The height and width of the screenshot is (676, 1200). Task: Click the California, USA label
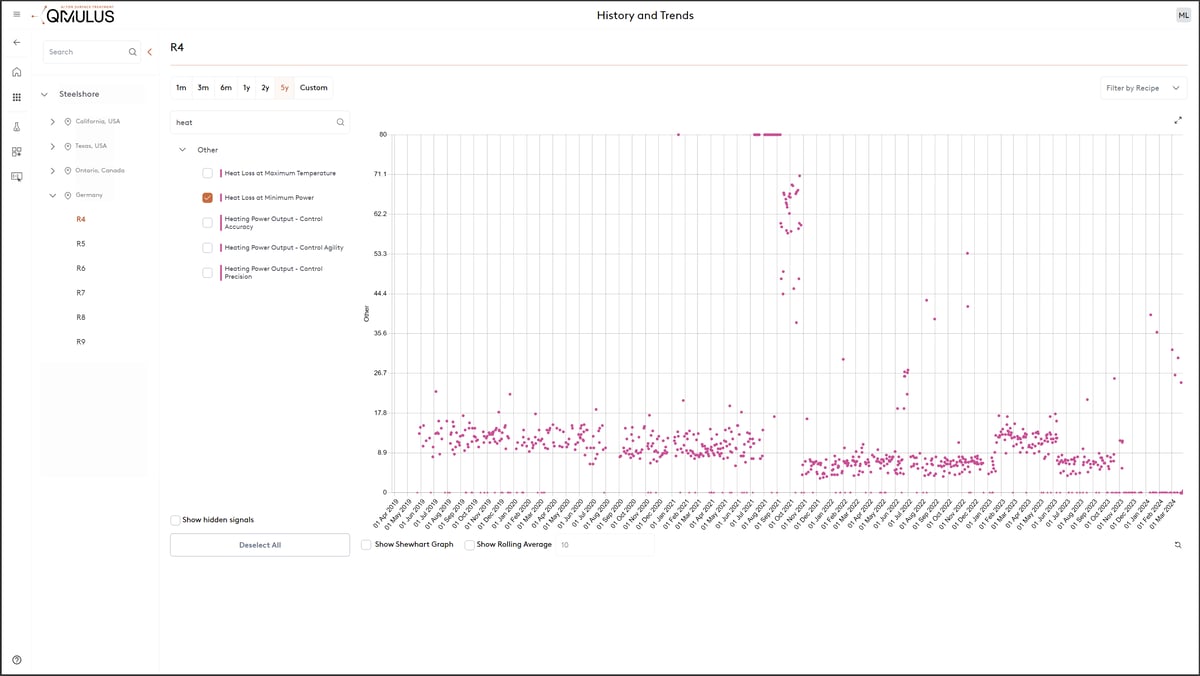(x=98, y=121)
